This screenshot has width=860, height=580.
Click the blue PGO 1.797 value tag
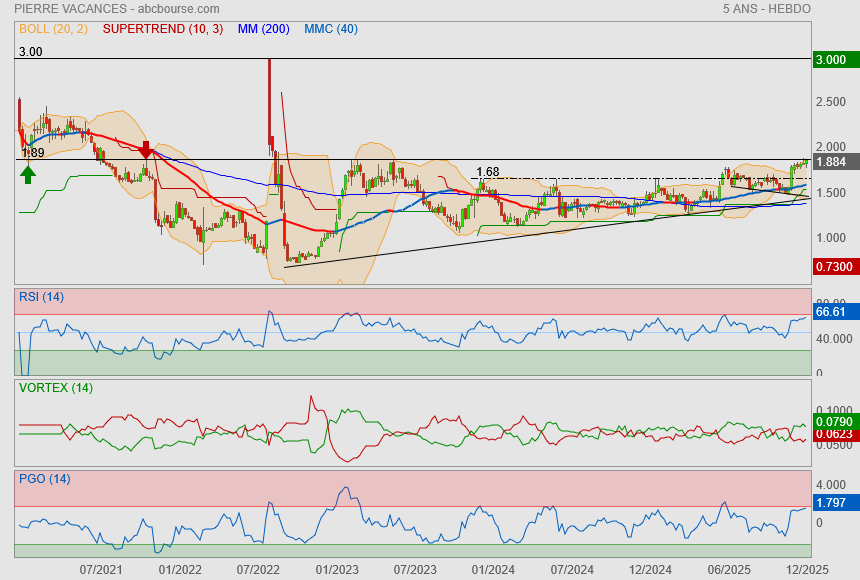pos(832,503)
